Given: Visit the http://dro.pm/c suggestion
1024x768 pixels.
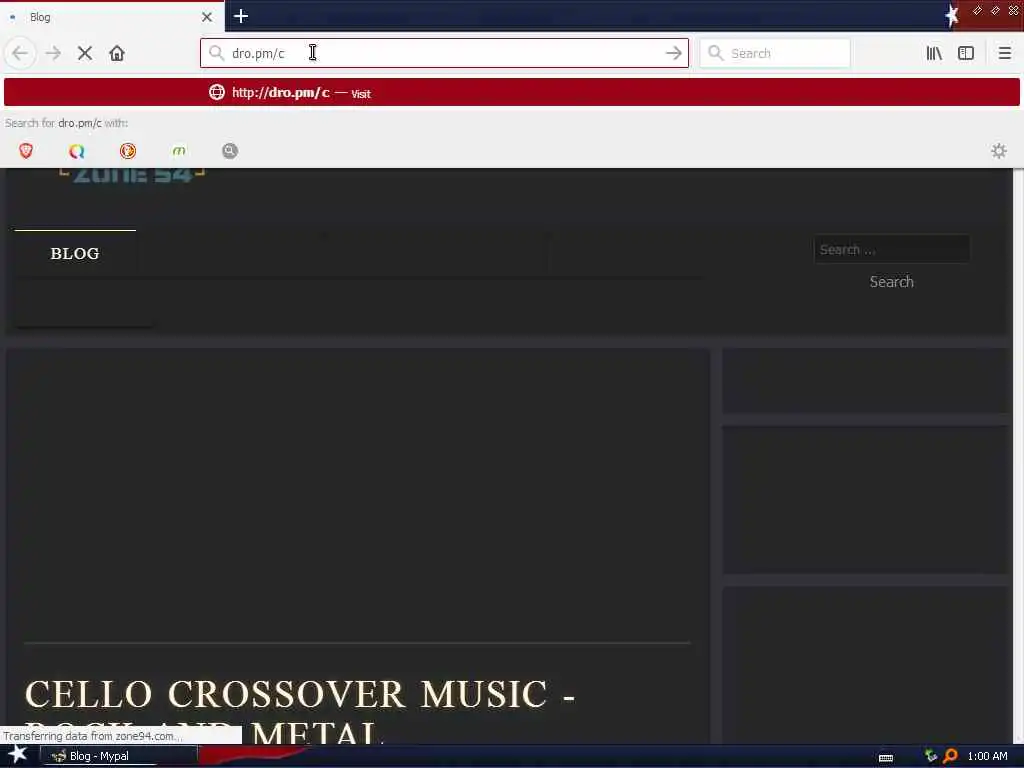Looking at the screenshot, I should [511, 93].
